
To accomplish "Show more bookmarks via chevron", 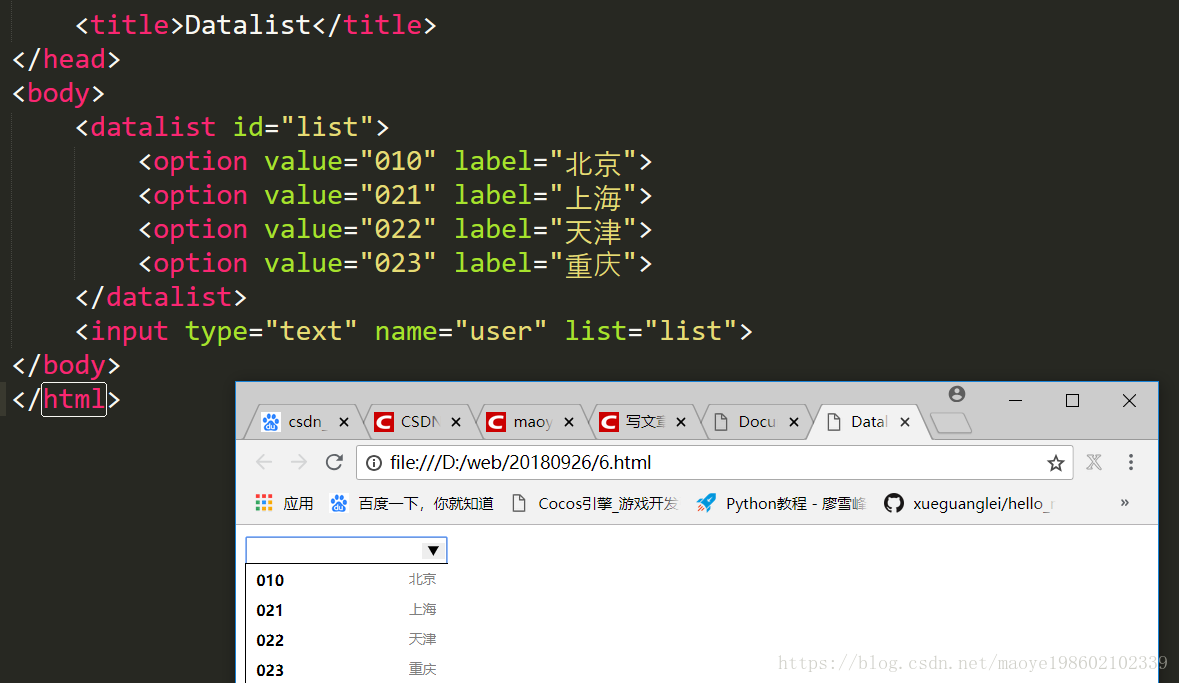I will (x=1125, y=502).
